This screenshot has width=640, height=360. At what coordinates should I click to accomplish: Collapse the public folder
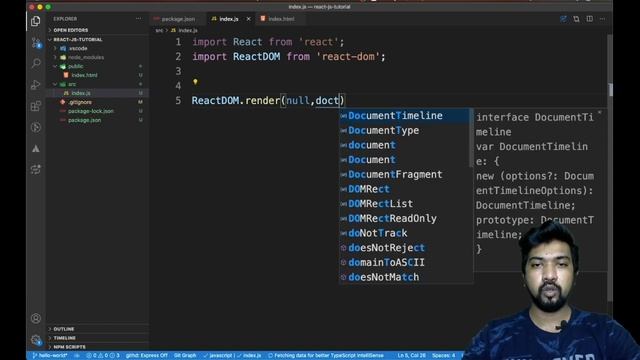pyautogui.click(x=75, y=66)
